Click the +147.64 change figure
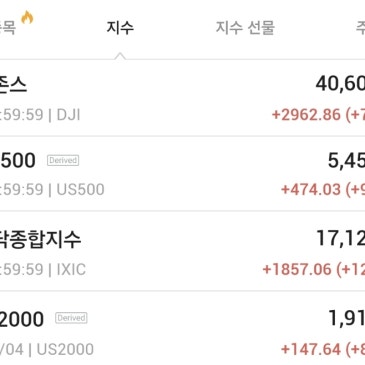This screenshot has height=365, width=365. (311, 349)
